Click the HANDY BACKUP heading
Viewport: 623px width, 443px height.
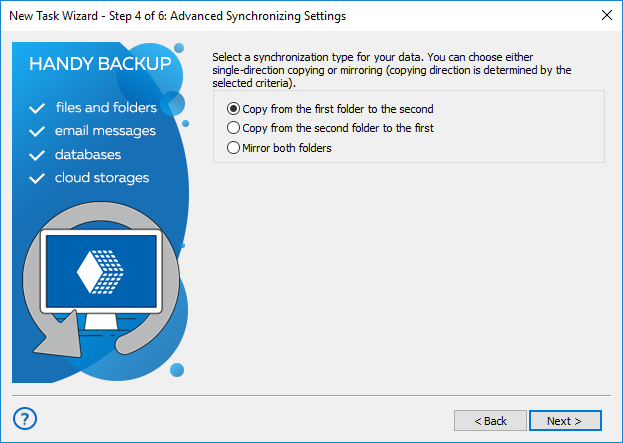99,64
